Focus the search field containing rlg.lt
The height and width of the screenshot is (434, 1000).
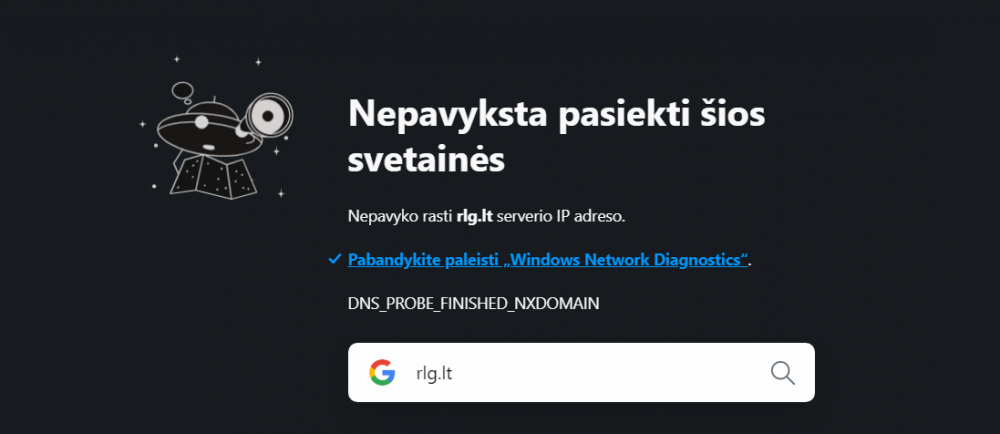pos(580,373)
